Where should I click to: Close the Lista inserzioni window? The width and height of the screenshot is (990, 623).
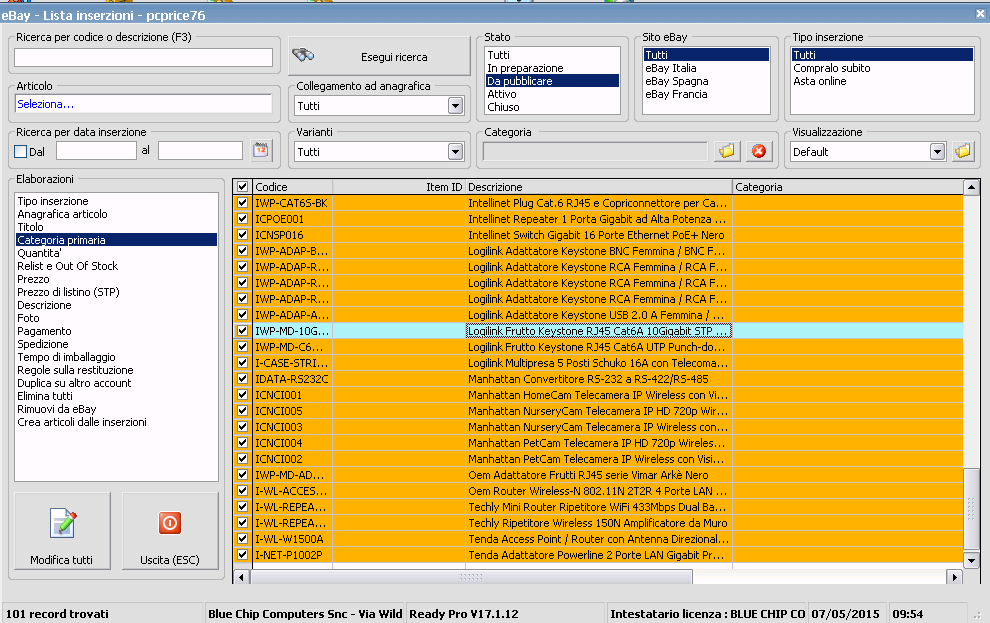coord(982,13)
